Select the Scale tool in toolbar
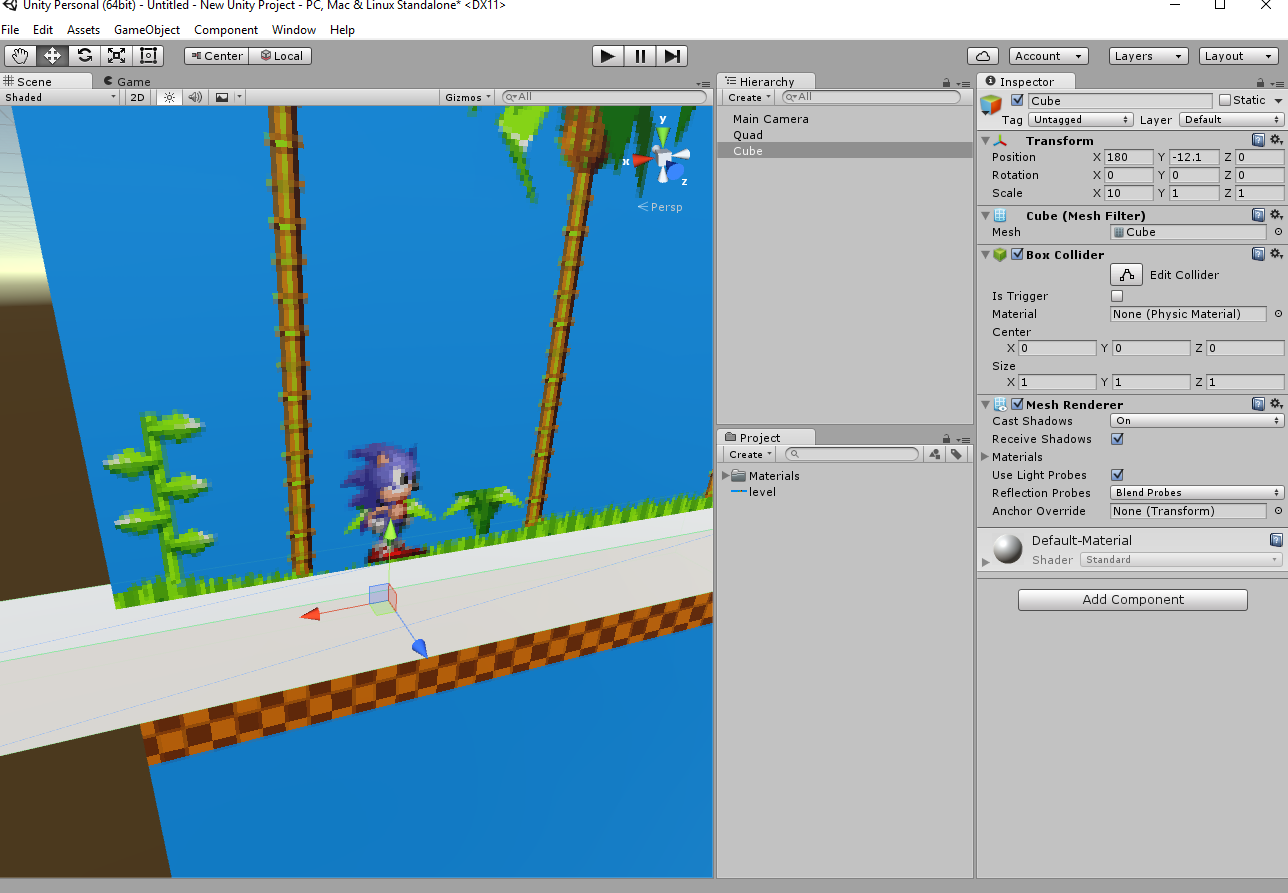Image resolution: width=1288 pixels, height=893 pixels. click(x=116, y=56)
